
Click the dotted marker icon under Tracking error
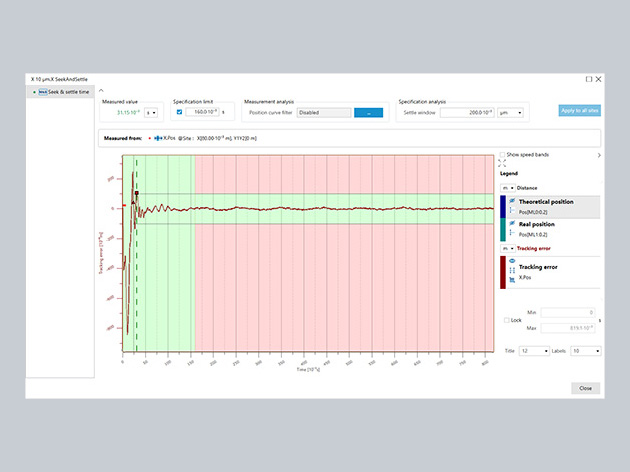pyautogui.click(x=512, y=269)
